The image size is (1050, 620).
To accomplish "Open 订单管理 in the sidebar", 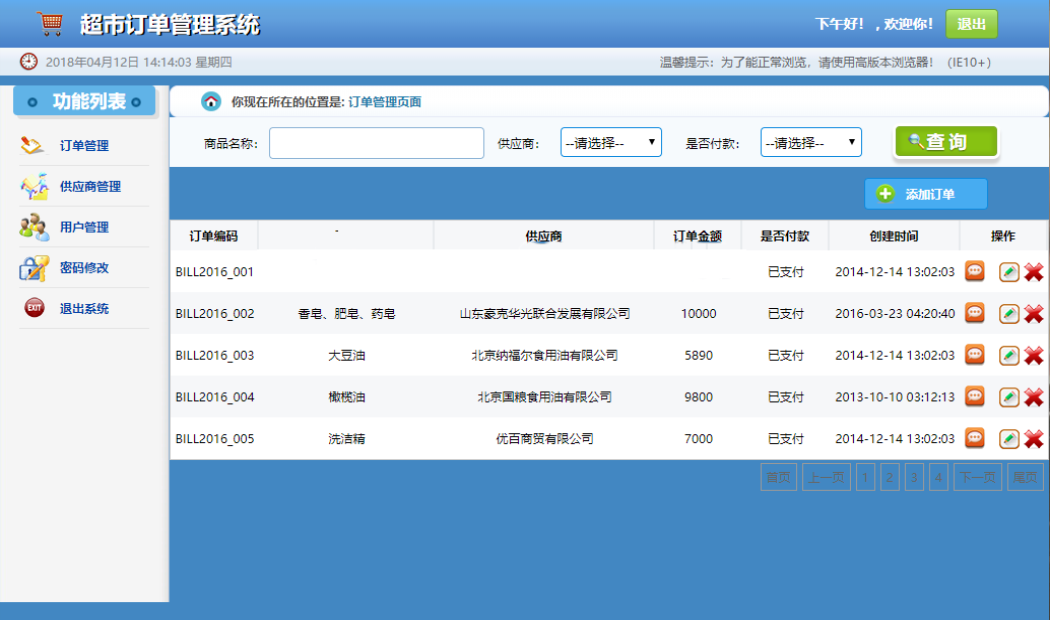I will pos(84,145).
